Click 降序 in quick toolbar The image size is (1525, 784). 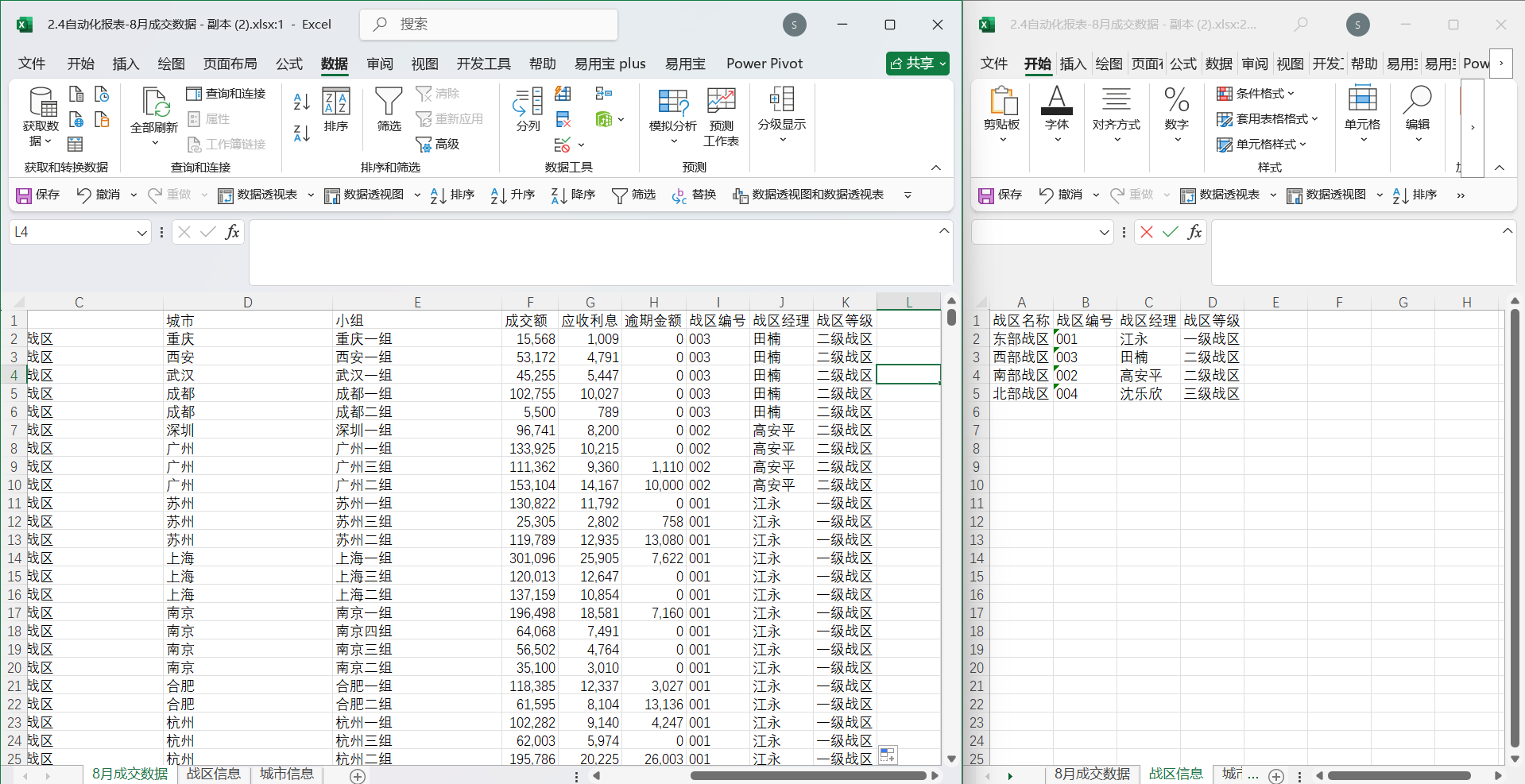[x=573, y=195]
